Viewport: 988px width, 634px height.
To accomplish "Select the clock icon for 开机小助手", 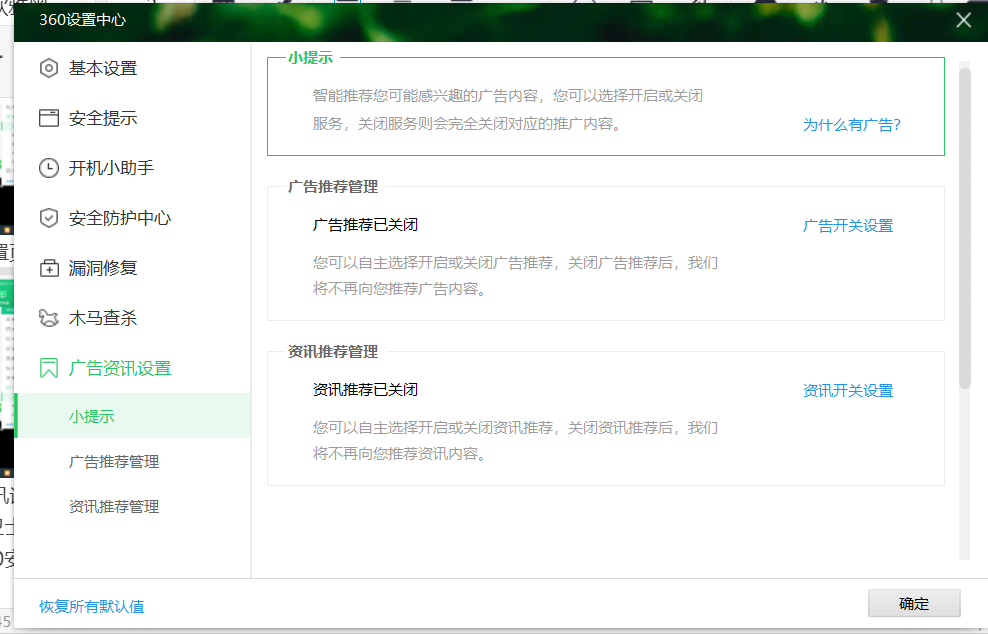I will (x=49, y=168).
